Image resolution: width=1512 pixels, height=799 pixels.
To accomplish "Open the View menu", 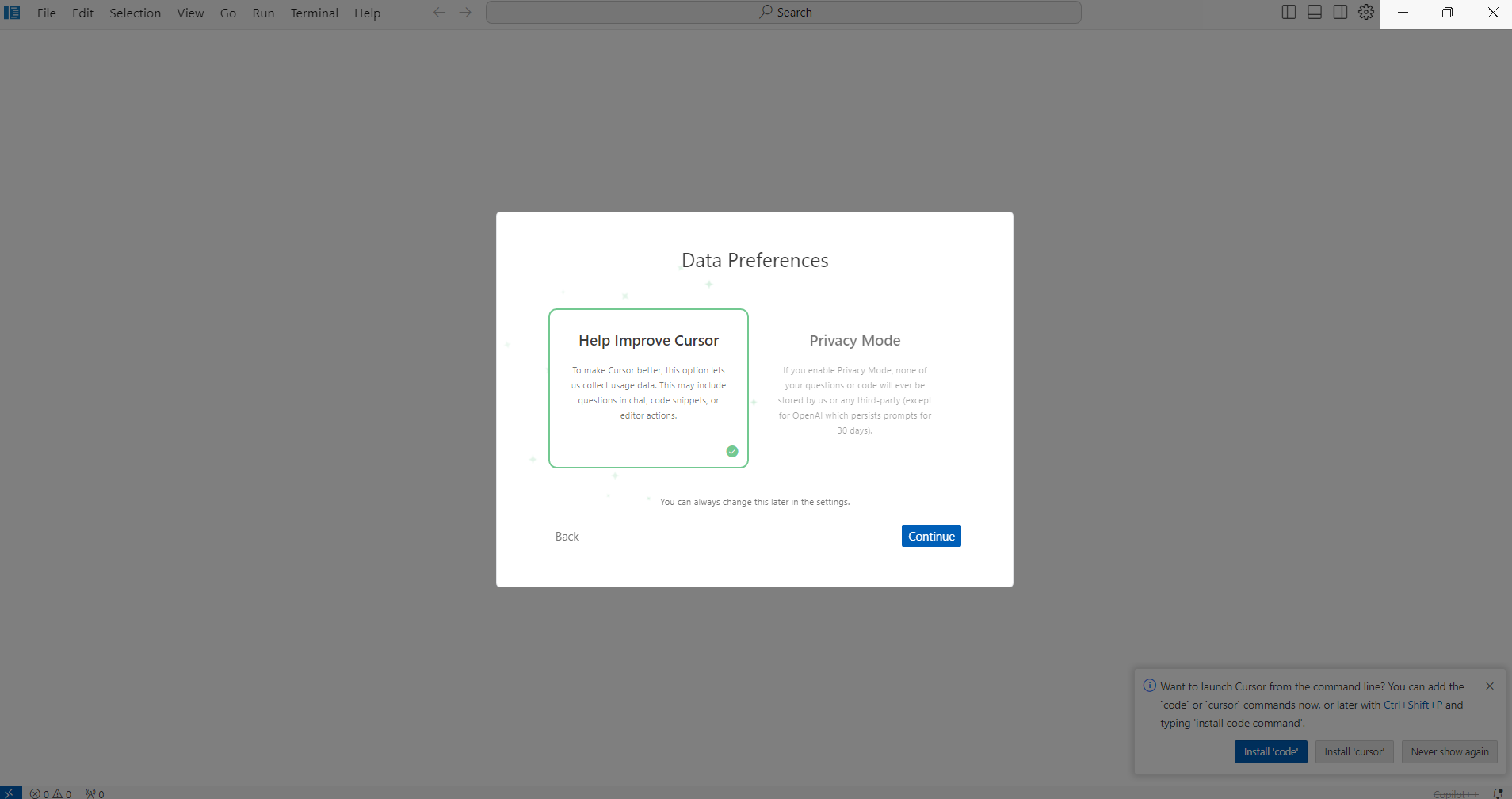I will [x=190, y=13].
